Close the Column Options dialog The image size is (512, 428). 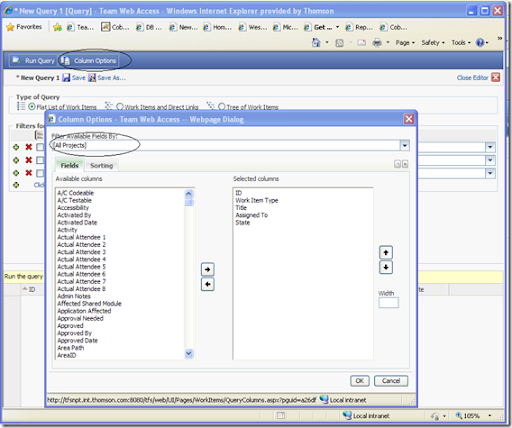pos(409,119)
